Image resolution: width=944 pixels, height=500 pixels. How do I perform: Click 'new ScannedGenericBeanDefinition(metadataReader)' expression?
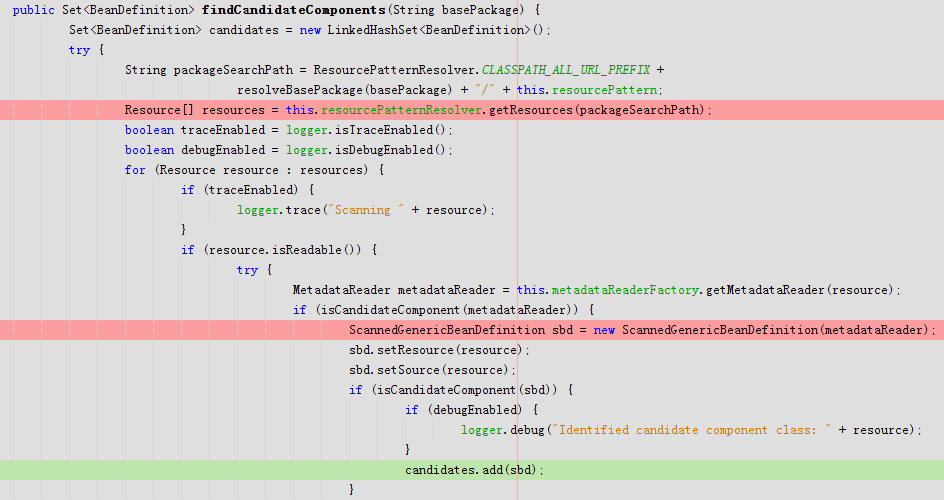coord(761,330)
